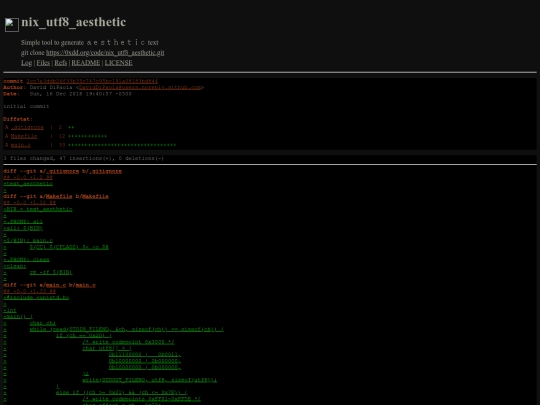This screenshot has height=405, width=540.
Task: Open .gitignore in the diffstat list
Action: pyautogui.click(x=28, y=127)
